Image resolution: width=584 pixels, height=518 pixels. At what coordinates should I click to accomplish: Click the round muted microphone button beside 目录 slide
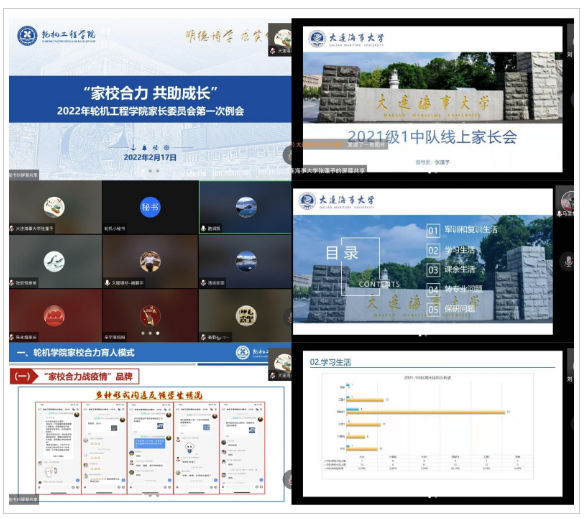[x=568, y=261]
